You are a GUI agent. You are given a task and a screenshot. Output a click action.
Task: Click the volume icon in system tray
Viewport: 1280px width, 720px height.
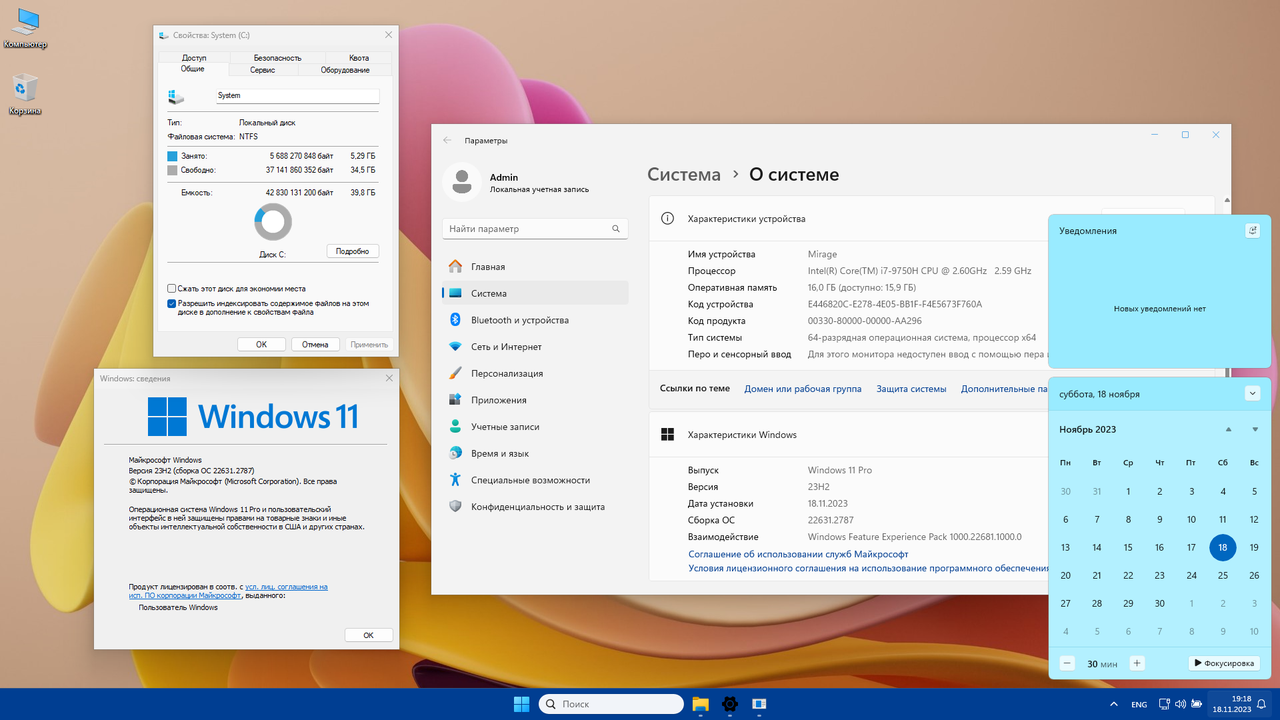(1181, 704)
